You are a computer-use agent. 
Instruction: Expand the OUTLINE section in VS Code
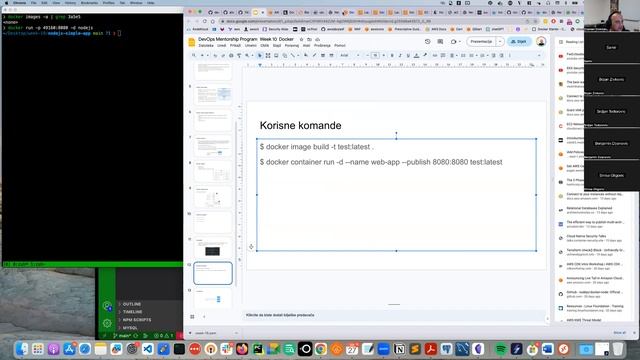click(x=132, y=304)
